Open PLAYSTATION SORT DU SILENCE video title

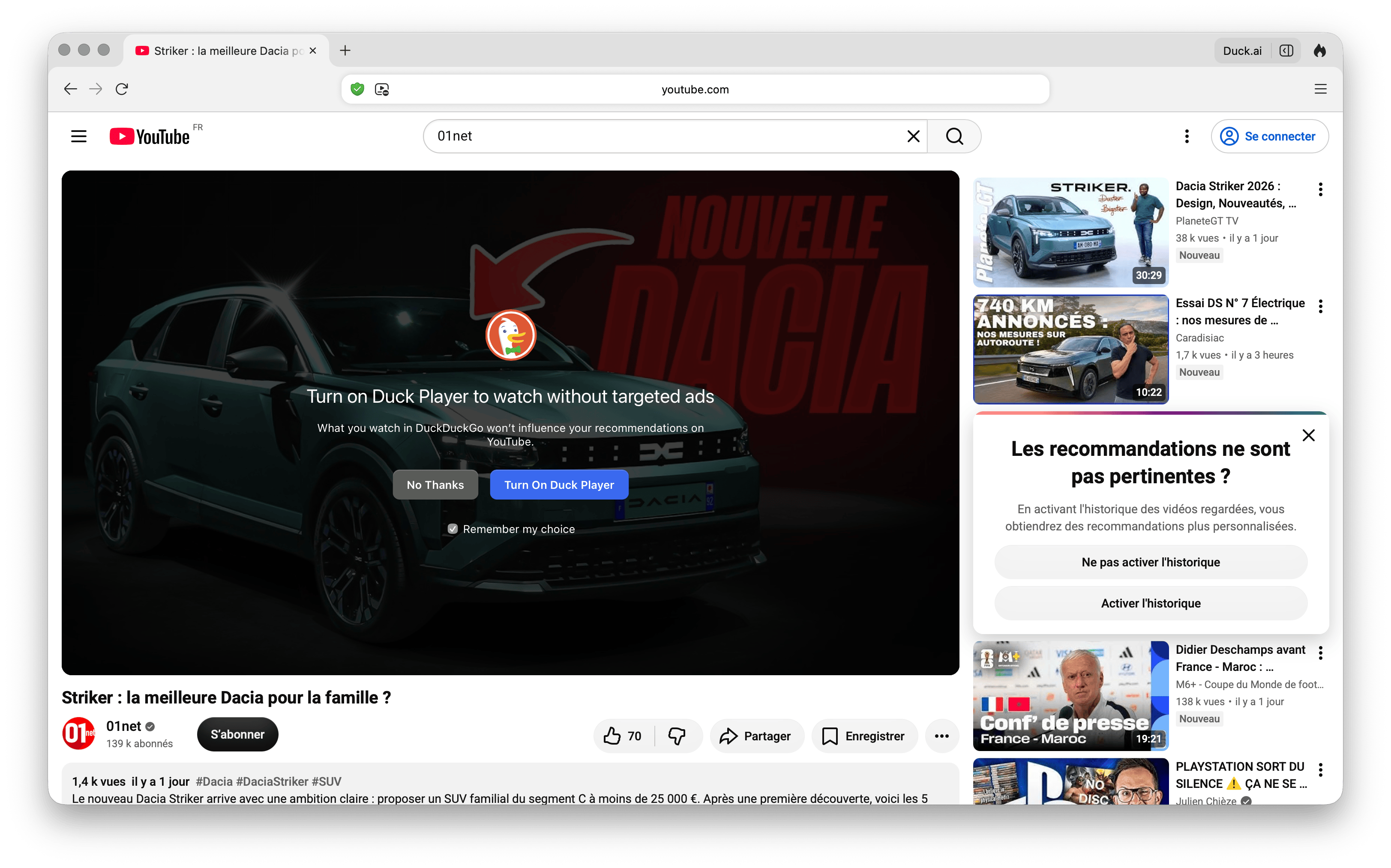tap(1241, 775)
